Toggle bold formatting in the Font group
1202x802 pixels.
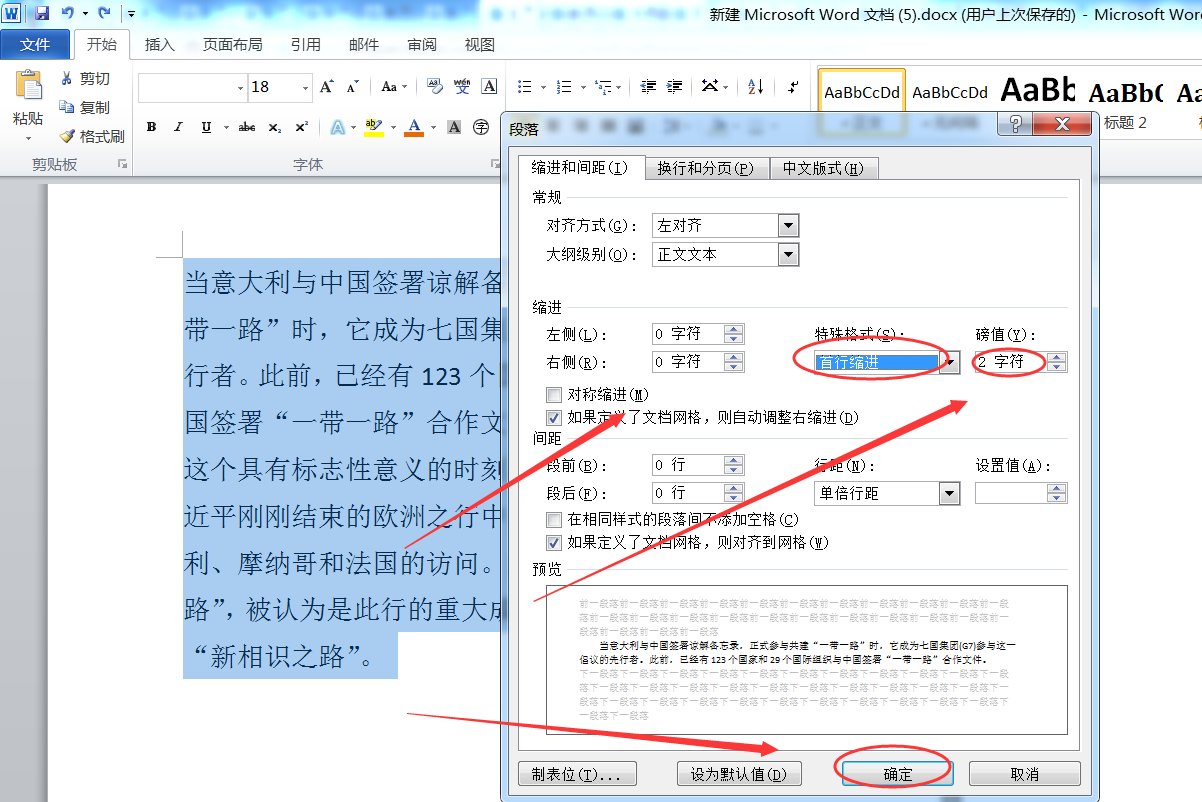151,127
